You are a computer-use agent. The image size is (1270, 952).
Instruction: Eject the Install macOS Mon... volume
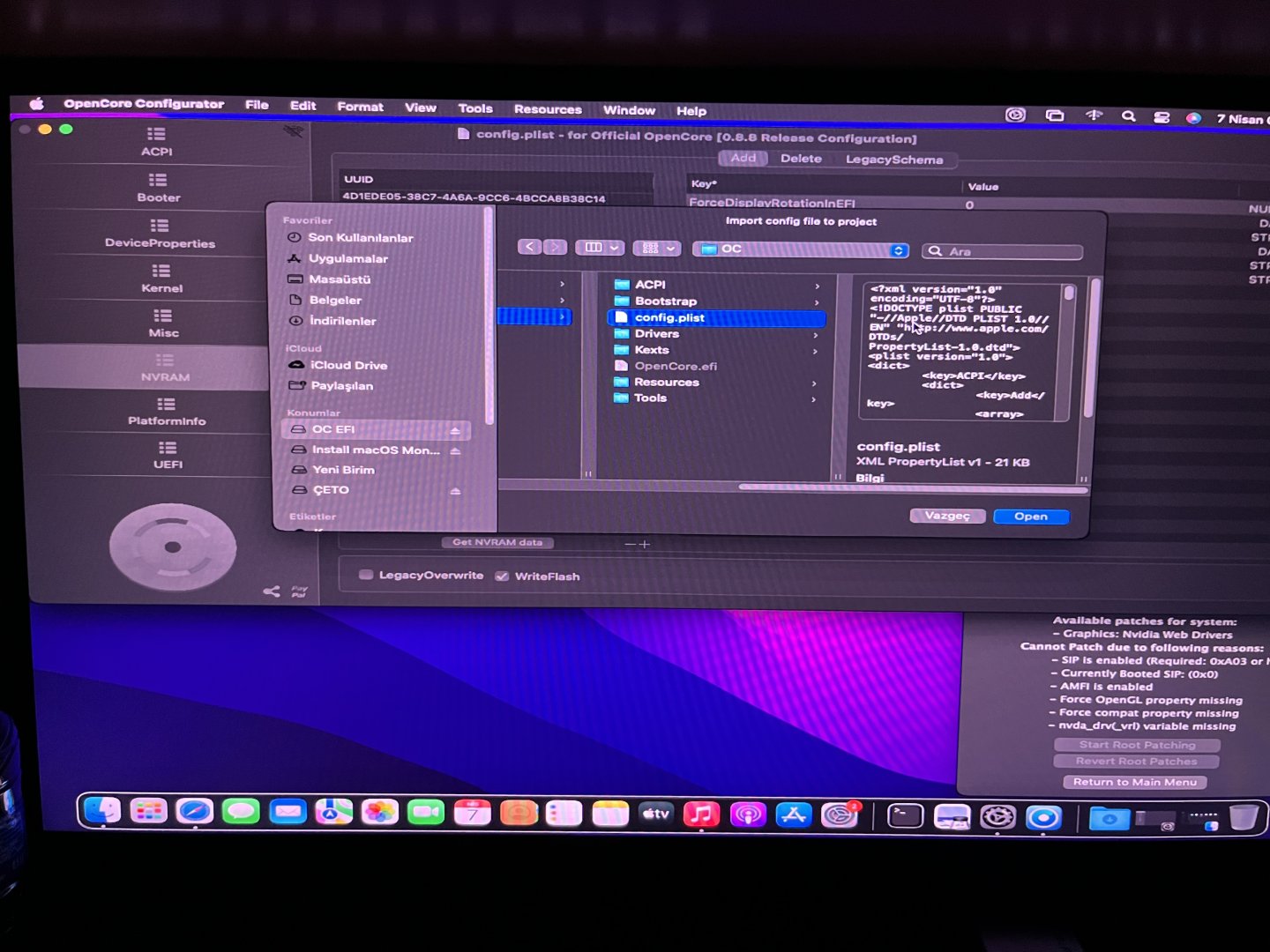click(x=455, y=450)
